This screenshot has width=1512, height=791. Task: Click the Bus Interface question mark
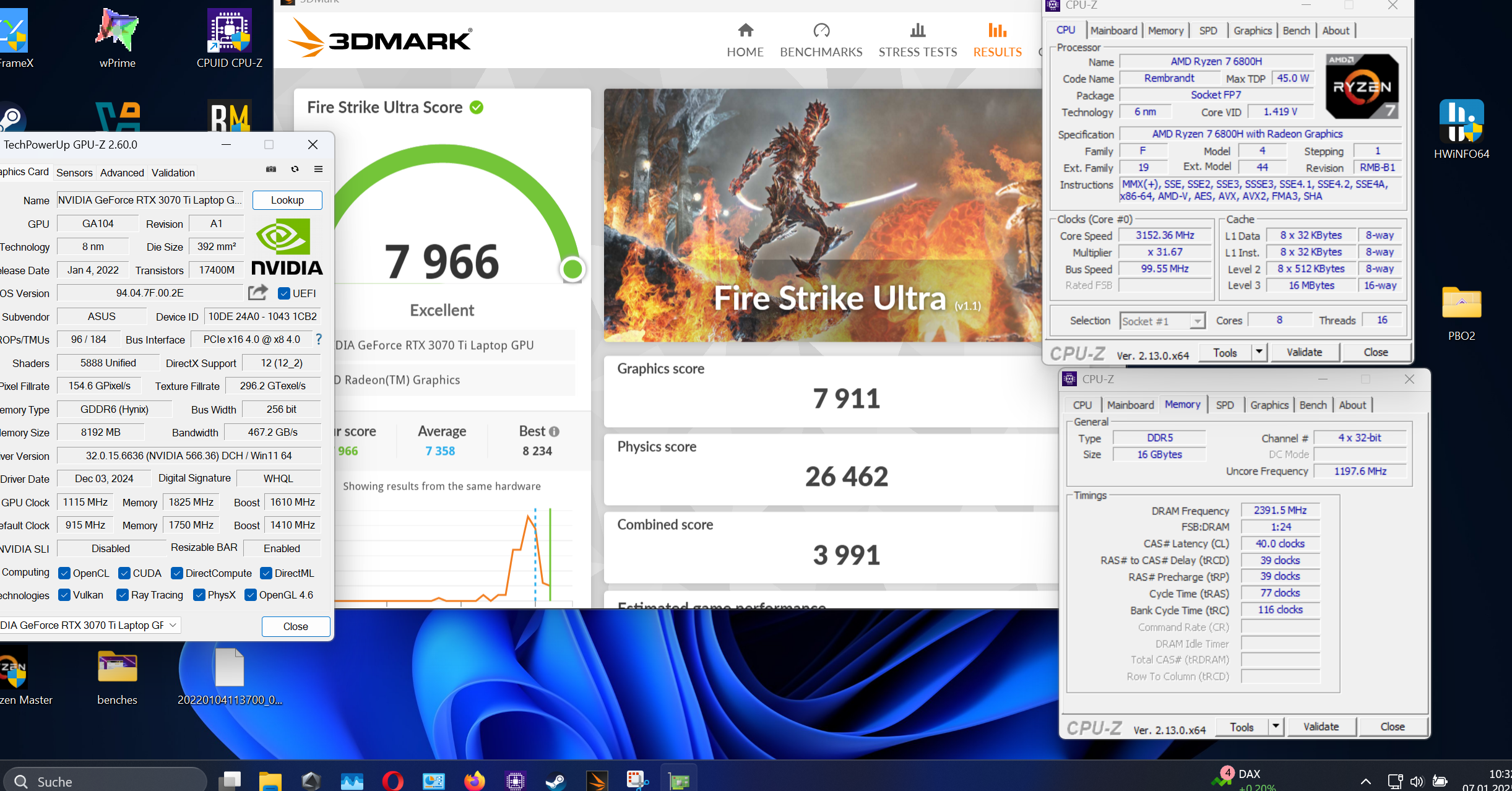[x=319, y=339]
